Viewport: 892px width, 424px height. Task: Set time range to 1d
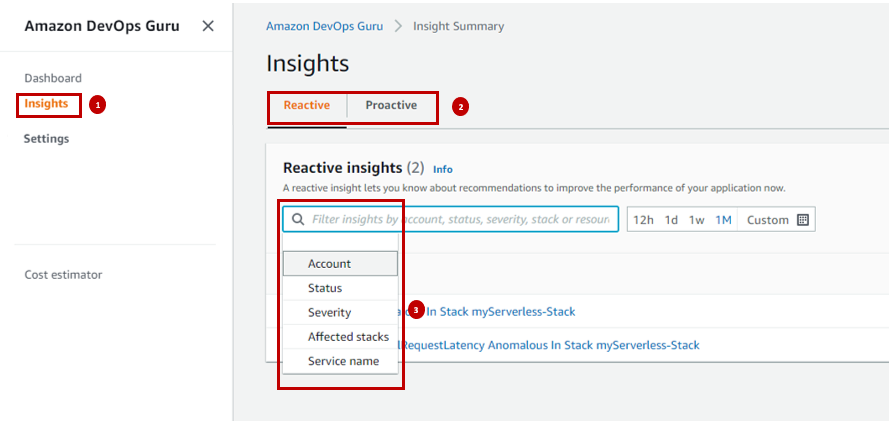pyautogui.click(x=671, y=220)
